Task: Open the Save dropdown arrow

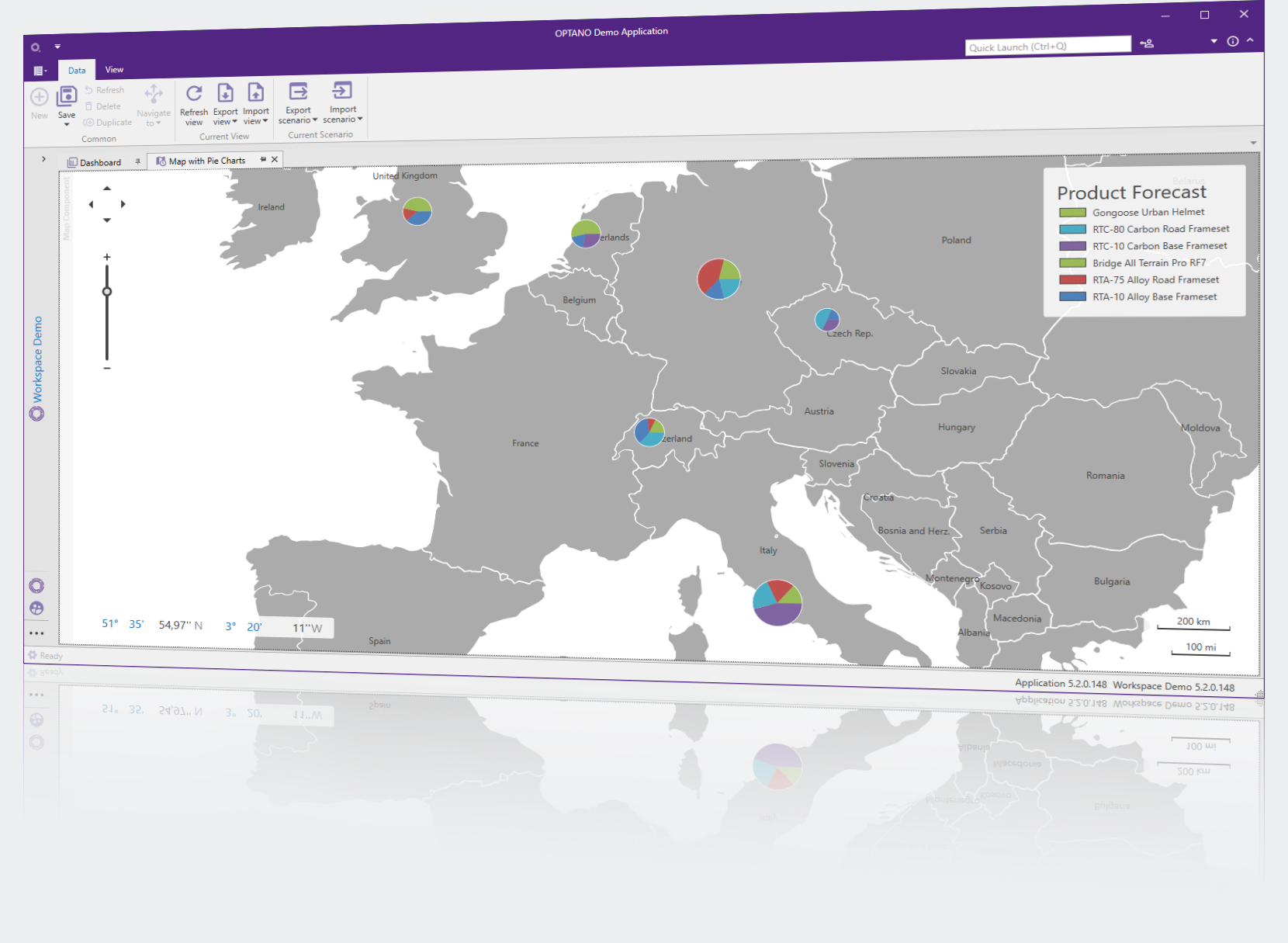Action: pyautogui.click(x=67, y=124)
